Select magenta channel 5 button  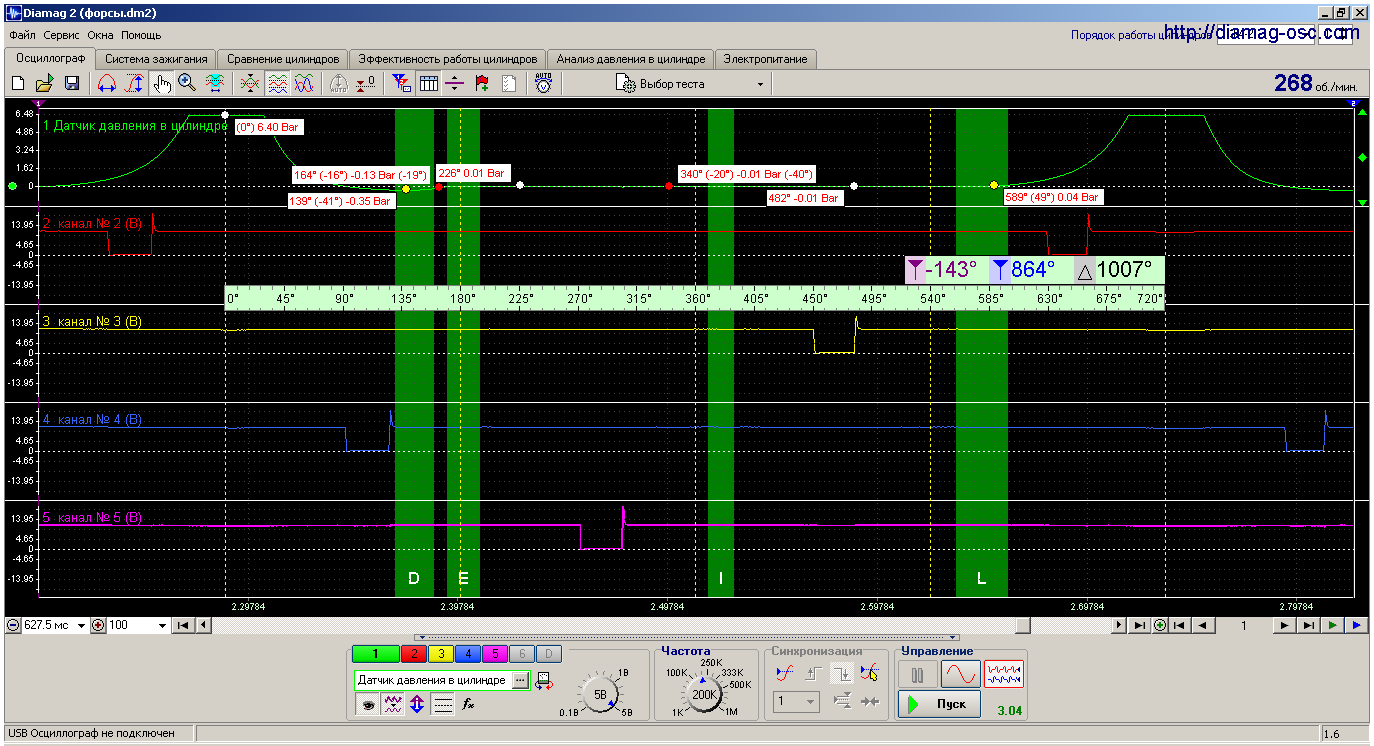point(494,654)
